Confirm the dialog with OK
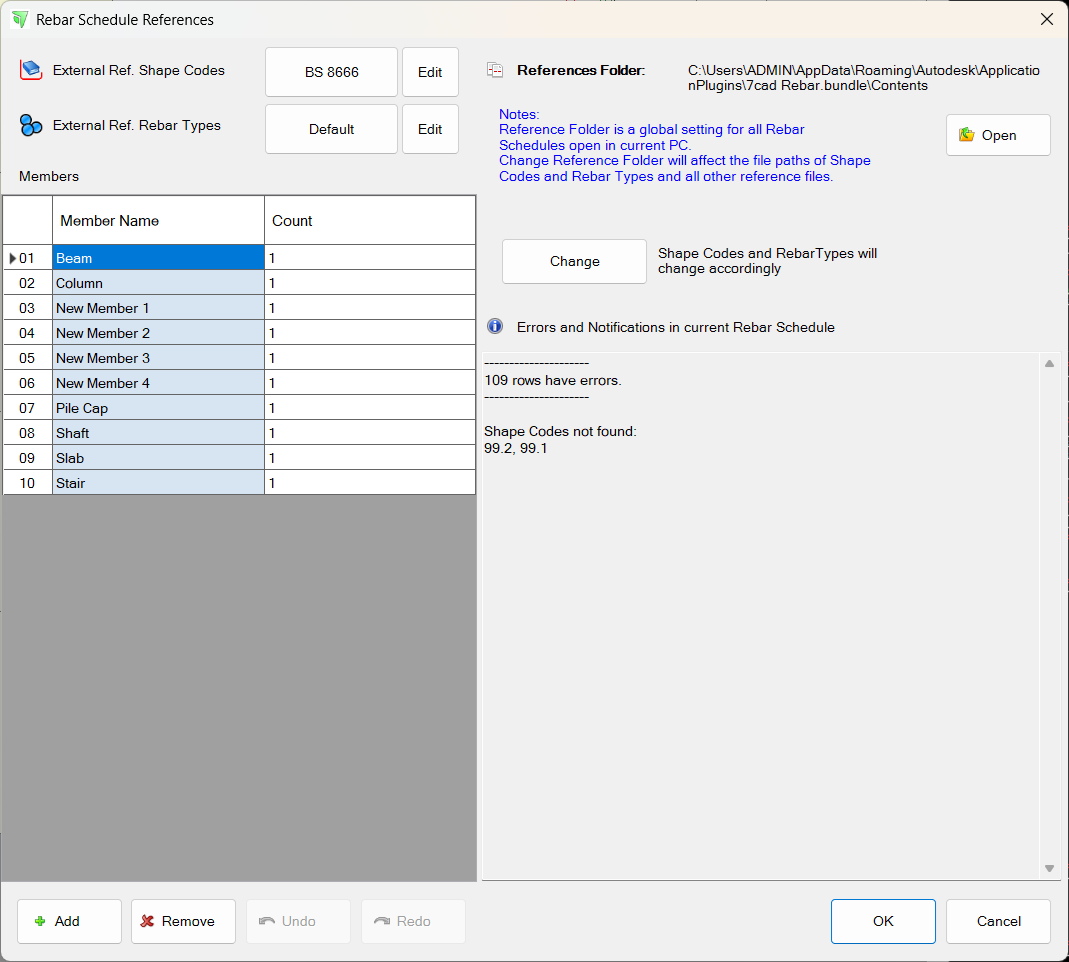 pos(883,921)
